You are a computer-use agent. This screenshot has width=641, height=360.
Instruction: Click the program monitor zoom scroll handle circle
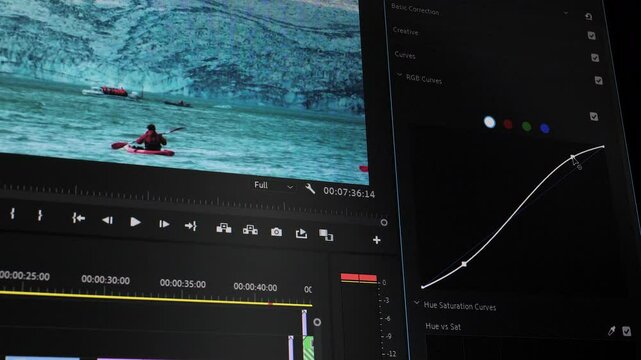(384, 222)
